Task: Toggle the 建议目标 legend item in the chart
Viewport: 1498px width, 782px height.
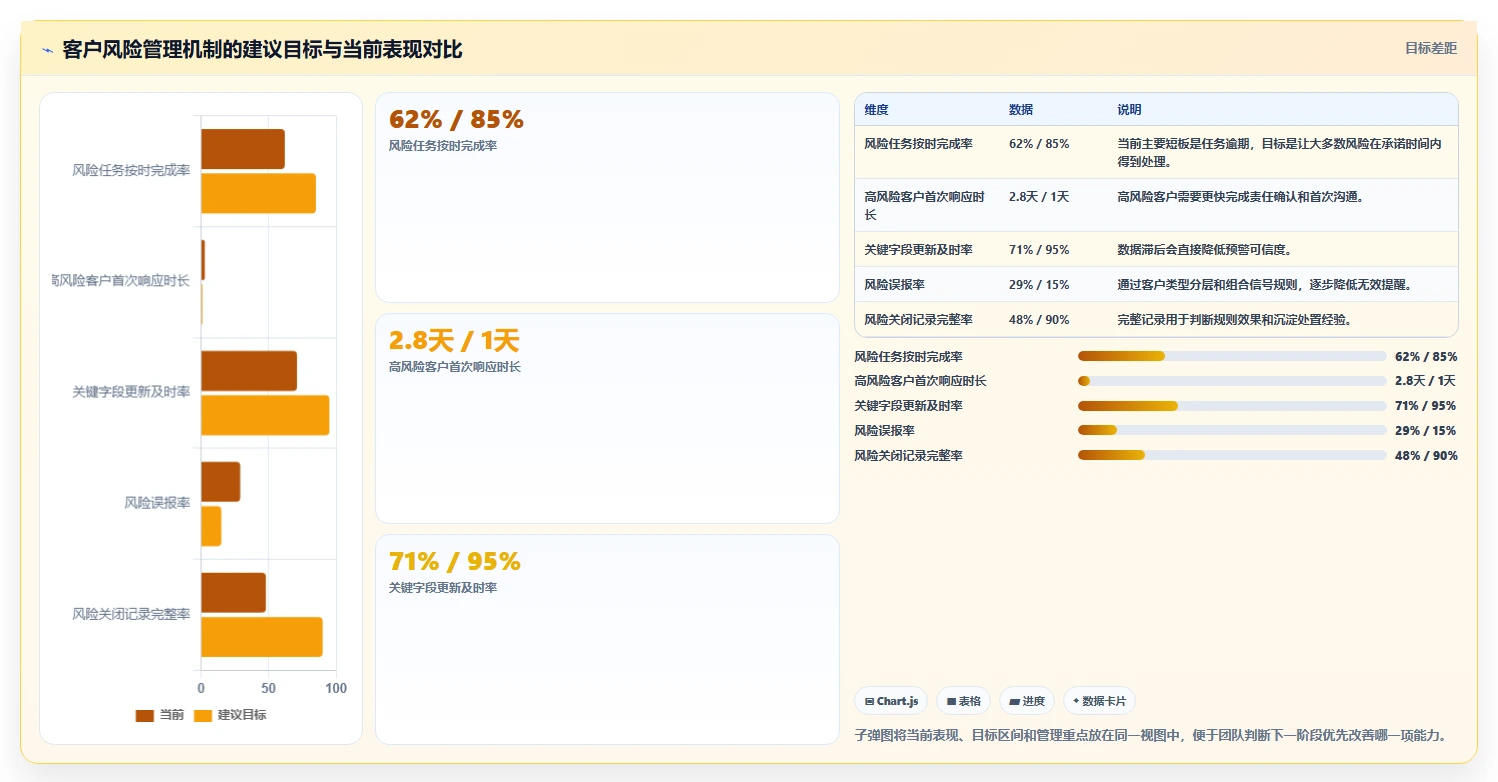Action: point(230,715)
